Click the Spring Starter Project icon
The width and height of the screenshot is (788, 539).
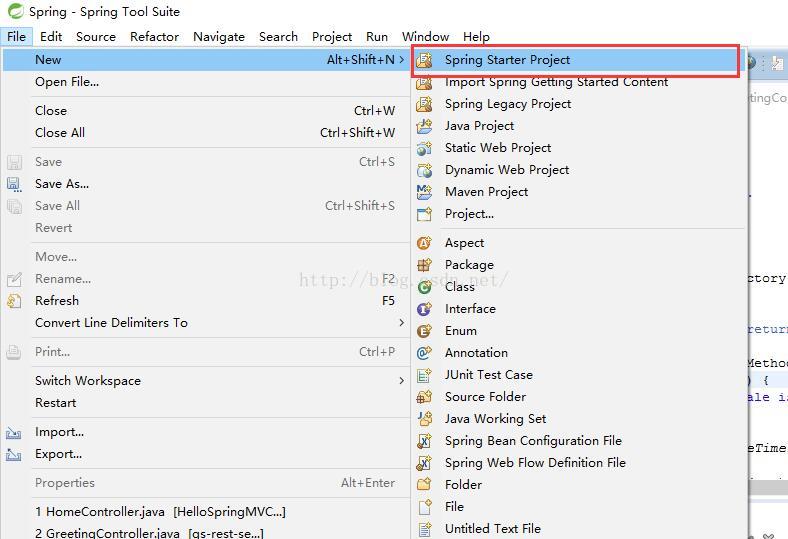tap(424, 60)
